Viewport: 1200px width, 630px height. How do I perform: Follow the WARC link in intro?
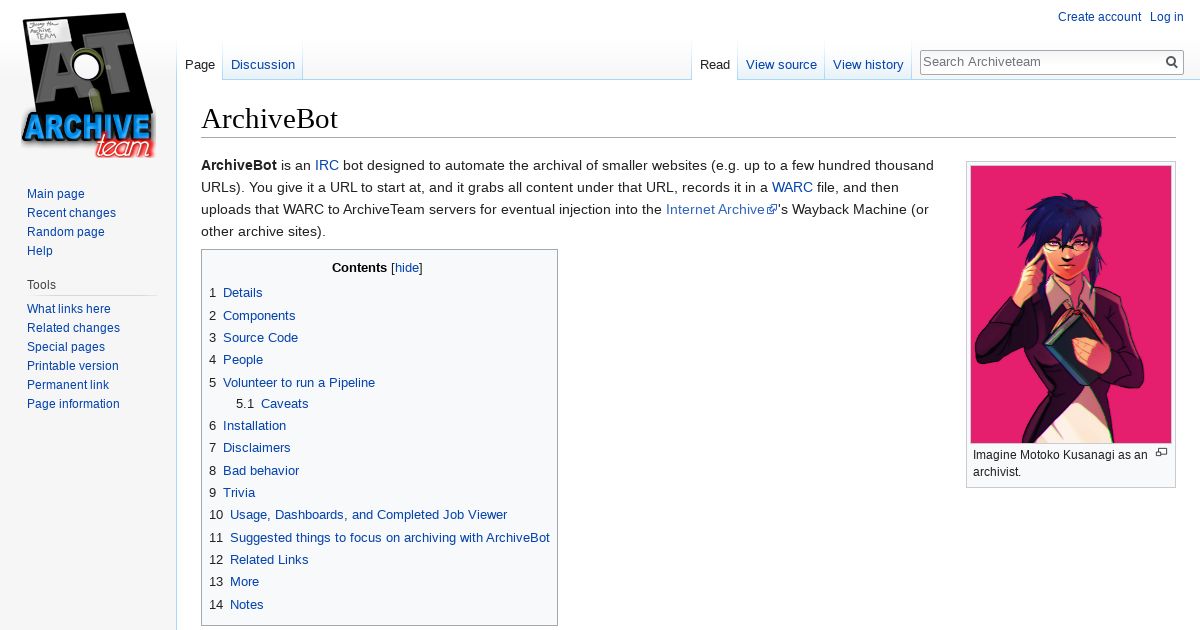point(792,188)
